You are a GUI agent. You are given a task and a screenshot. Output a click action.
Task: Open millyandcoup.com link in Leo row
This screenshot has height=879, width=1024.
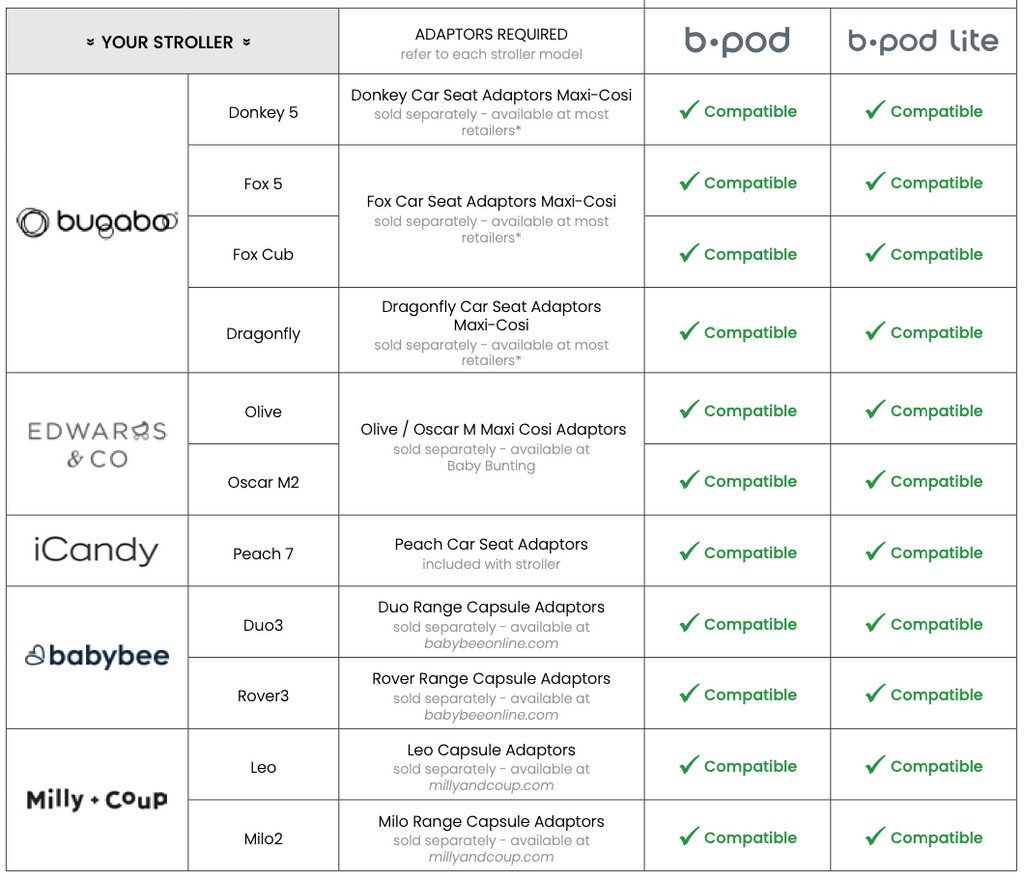[491, 785]
